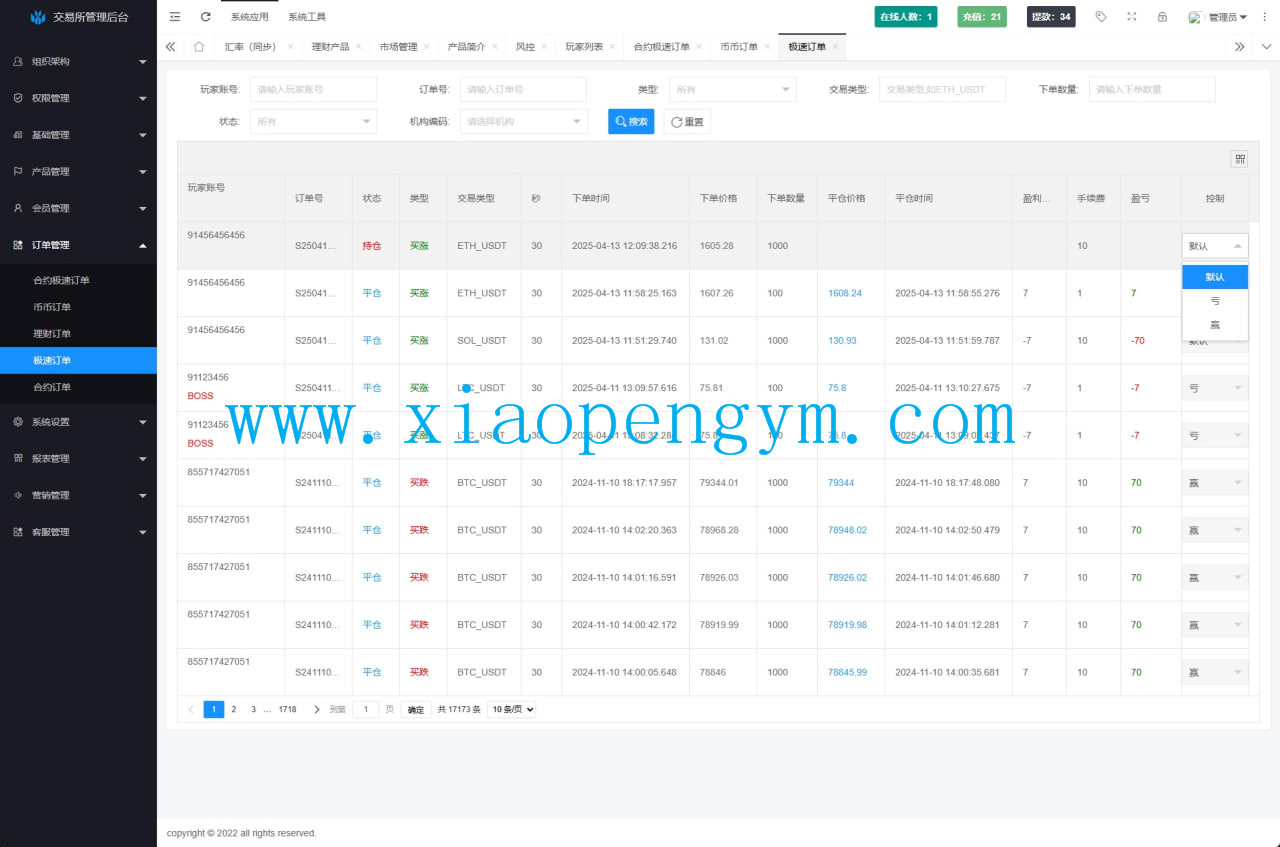Image resolution: width=1280 pixels, height=847 pixels.
Task: Expand the 组织架构 sidebar menu
Action: click(x=78, y=61)
